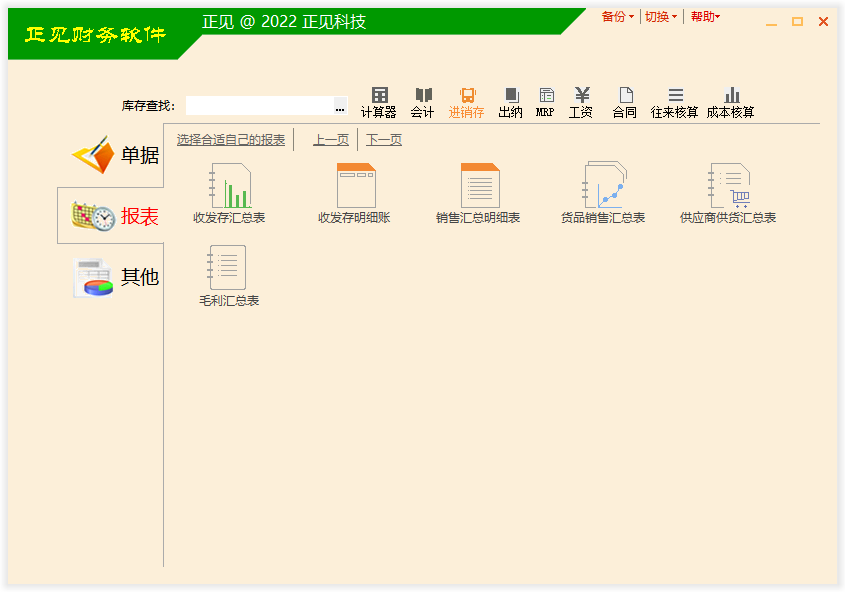The image size is (845, 592).
Task: Open the 计算器 calculator tool
Action: (379, 103)
